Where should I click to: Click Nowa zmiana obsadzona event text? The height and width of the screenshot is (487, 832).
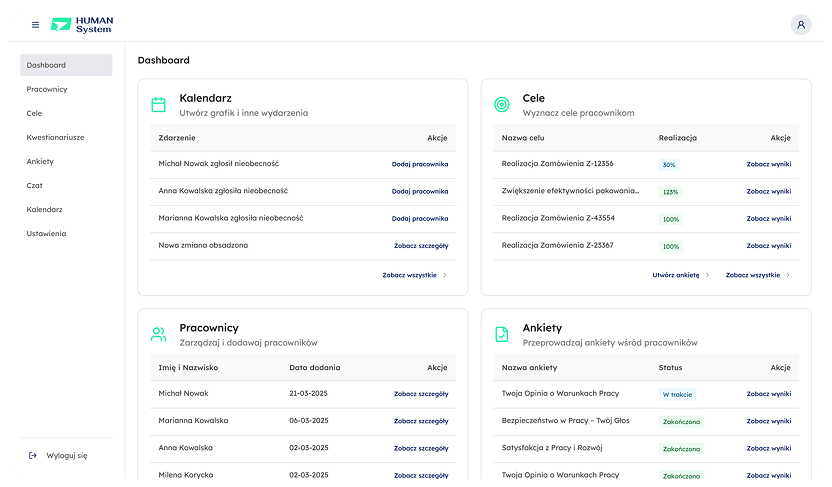[203, 245]
